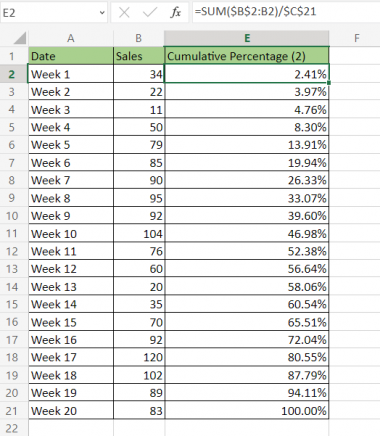The image size is (380, 436).
Task: Click the Sales value 50
Action: [x=139, y=127]
